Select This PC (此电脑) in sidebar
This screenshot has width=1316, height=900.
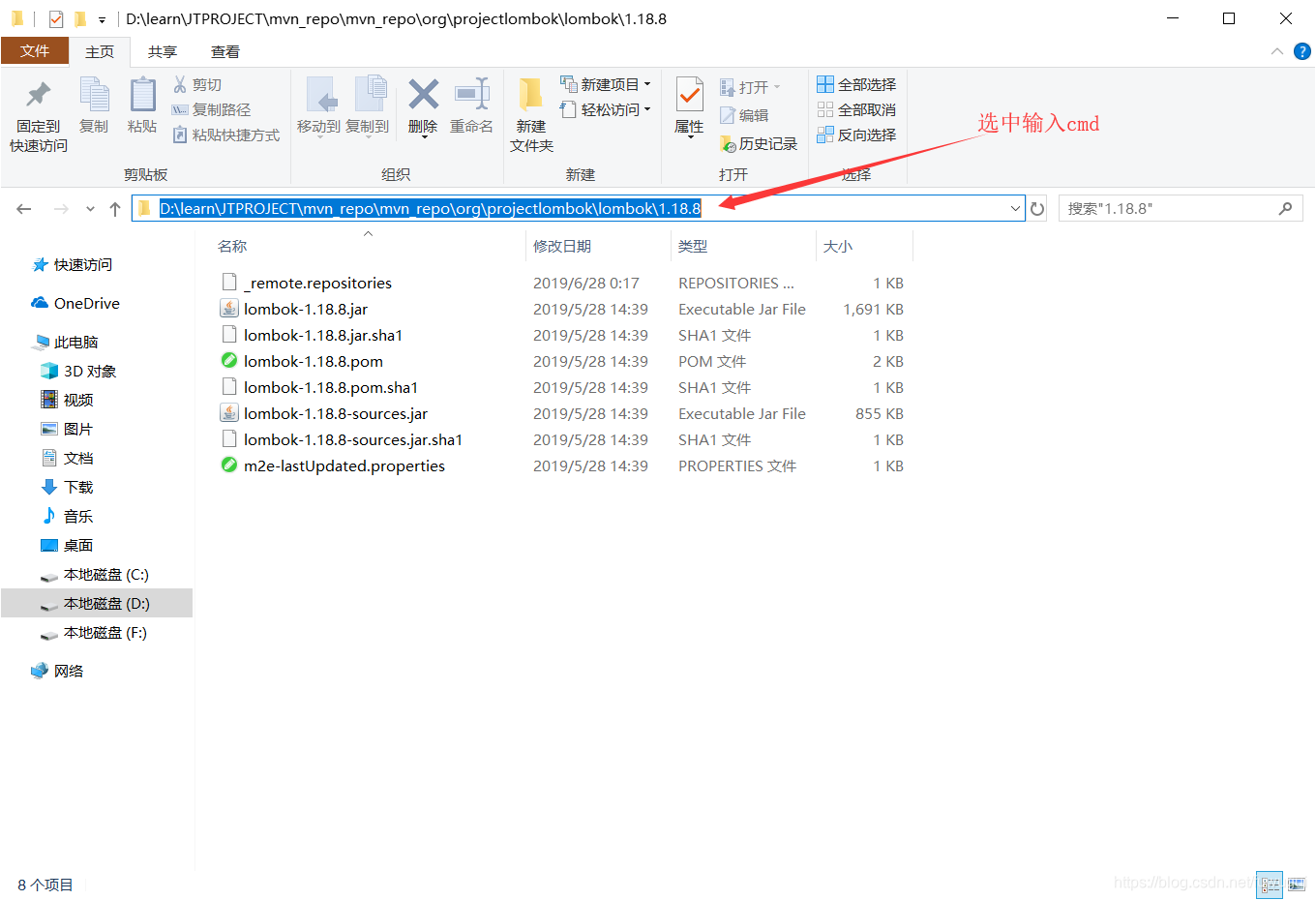pos(66,343)
